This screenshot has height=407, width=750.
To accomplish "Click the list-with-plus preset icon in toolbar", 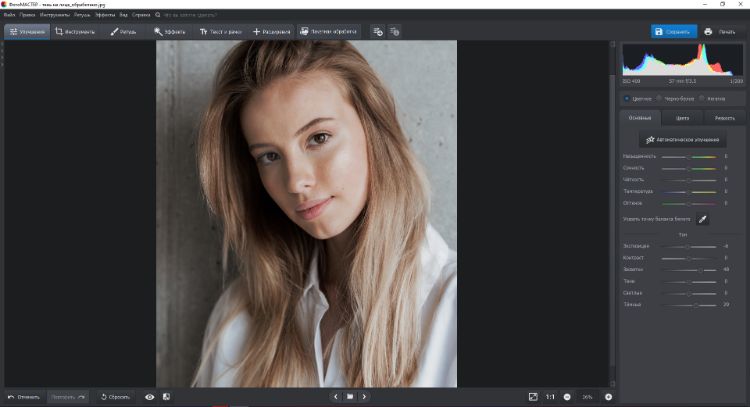I will (378, 32).
